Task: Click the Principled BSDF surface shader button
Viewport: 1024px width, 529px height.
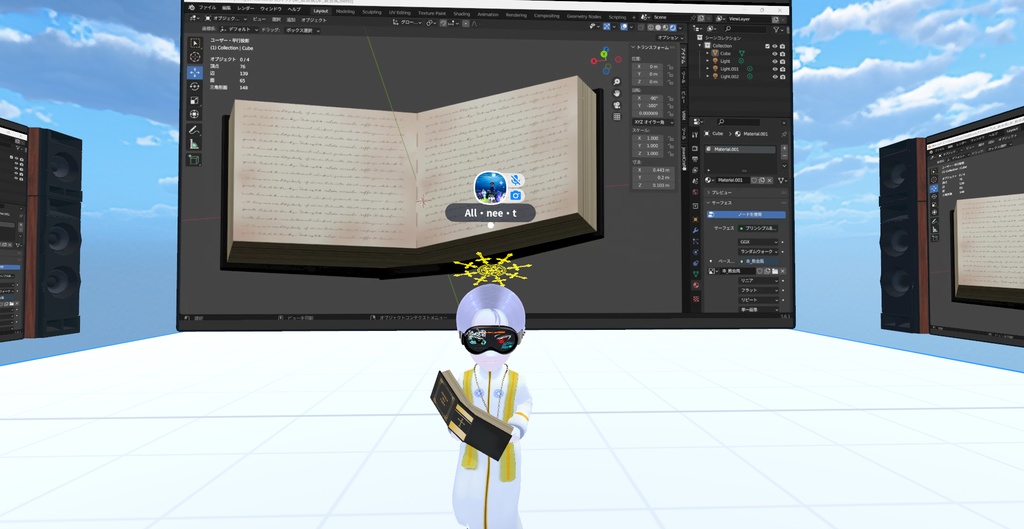Action: tap(758, 228)
